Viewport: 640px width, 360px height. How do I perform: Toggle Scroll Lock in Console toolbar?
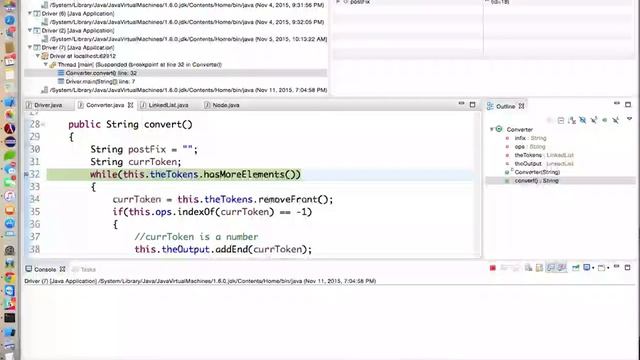click(x=539, y=268)
